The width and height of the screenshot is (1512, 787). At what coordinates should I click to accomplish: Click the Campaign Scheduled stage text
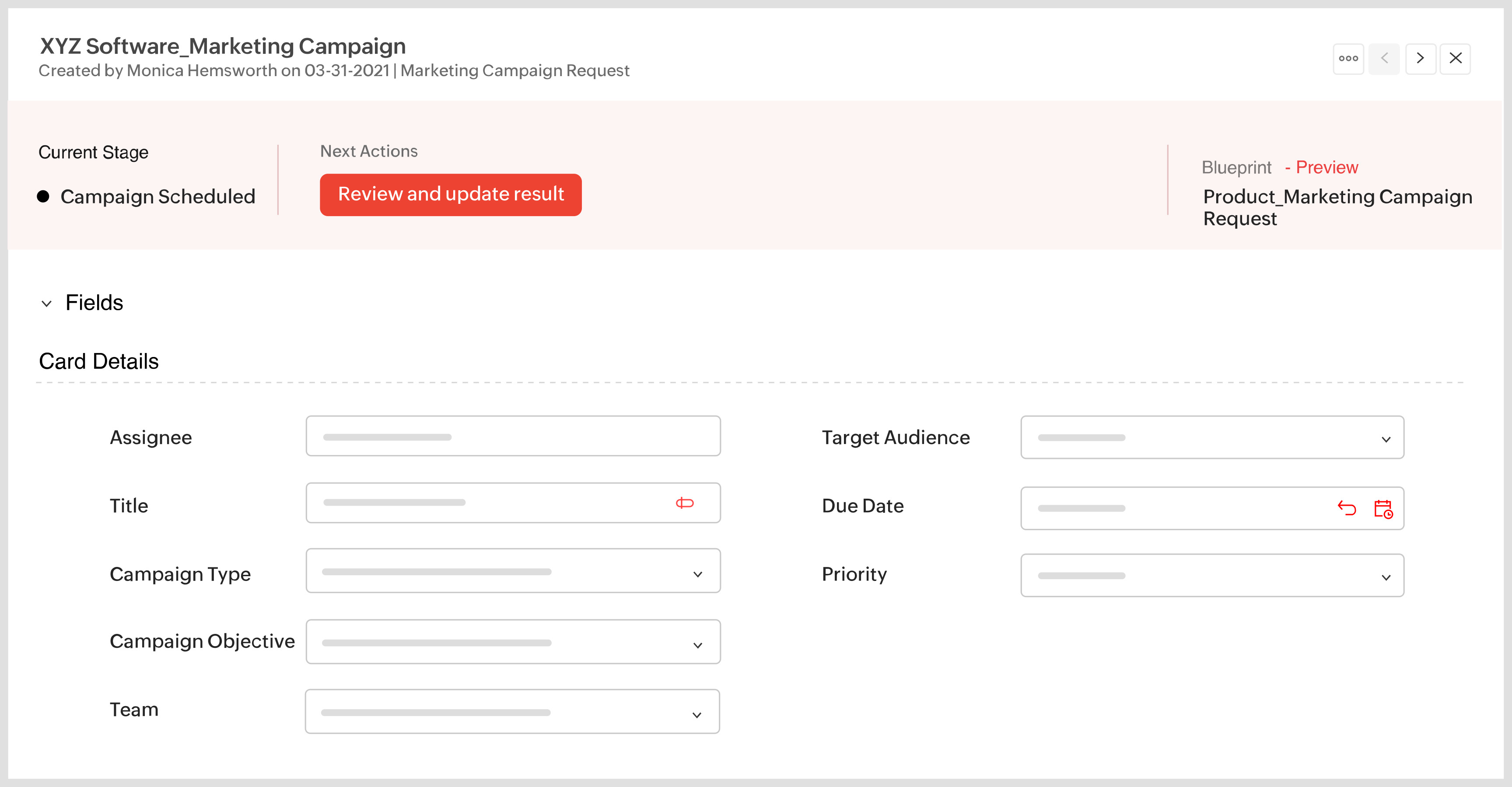point(158,196)
